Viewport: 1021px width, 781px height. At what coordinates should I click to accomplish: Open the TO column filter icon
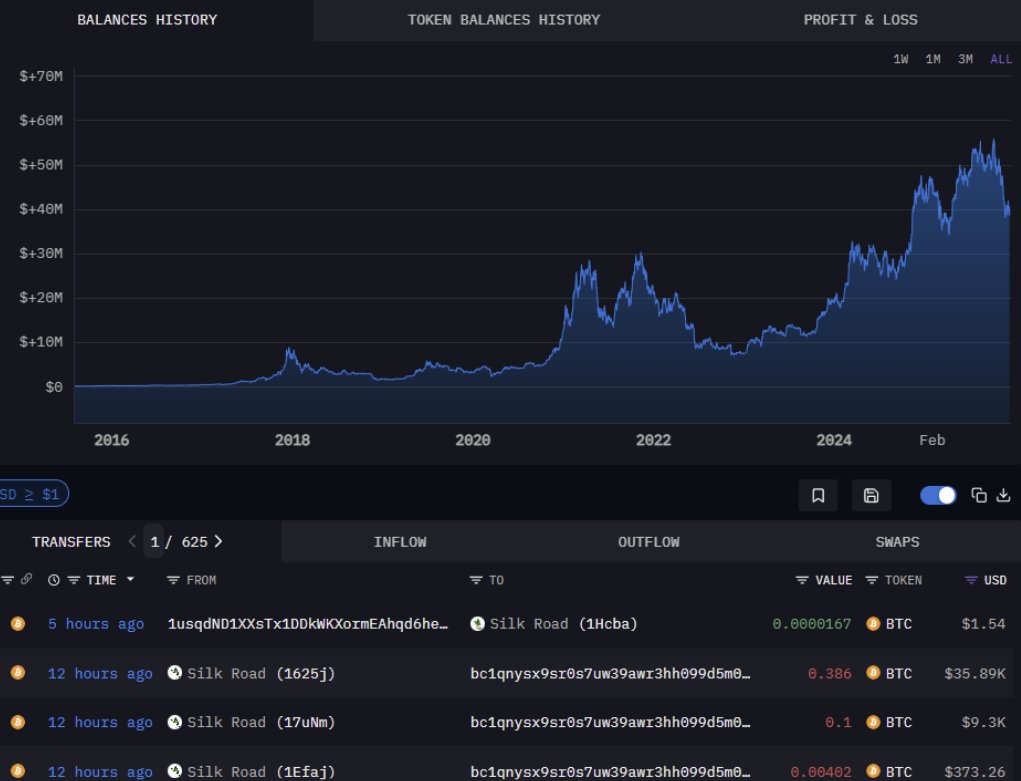click(x=476, y=580)
